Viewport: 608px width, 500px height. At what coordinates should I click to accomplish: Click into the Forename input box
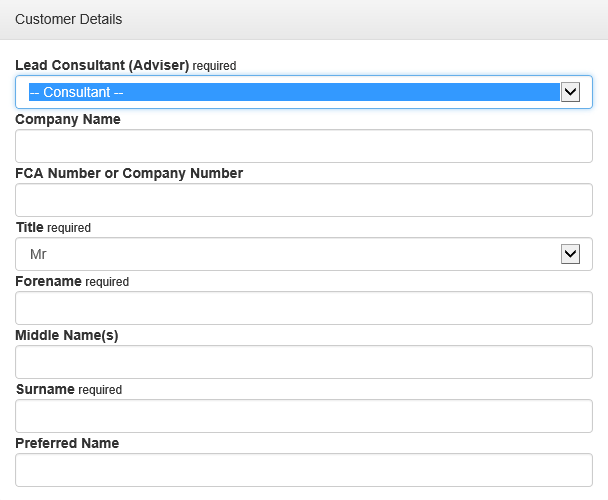303,308
